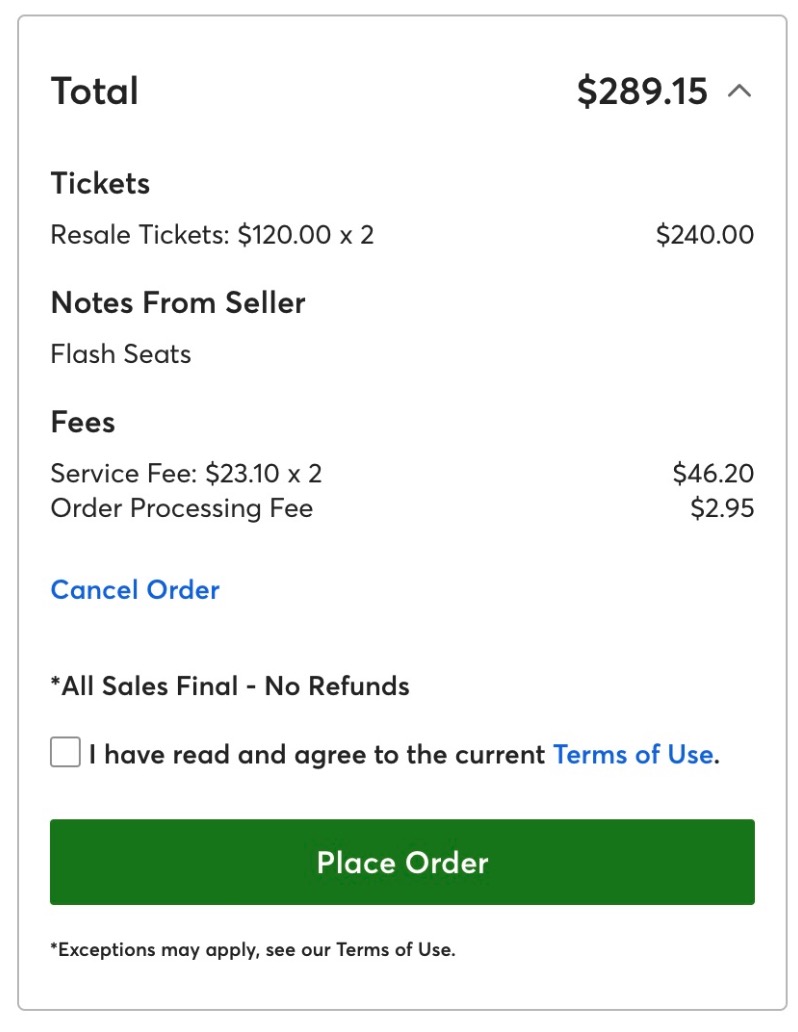
Task: Click the Cancel Order link
Action: click(135, 590)
